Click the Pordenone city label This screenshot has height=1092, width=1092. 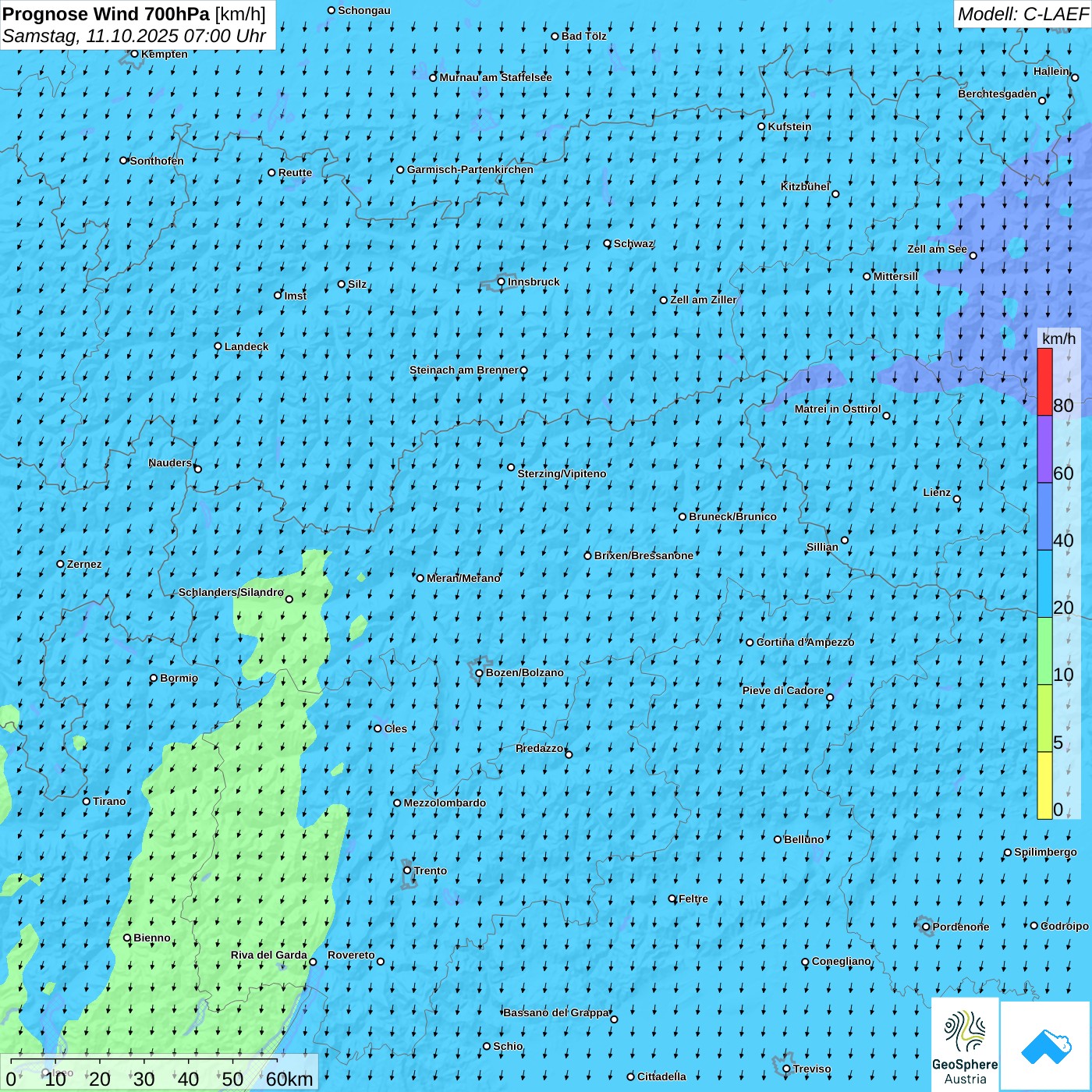tap(961, 927)
